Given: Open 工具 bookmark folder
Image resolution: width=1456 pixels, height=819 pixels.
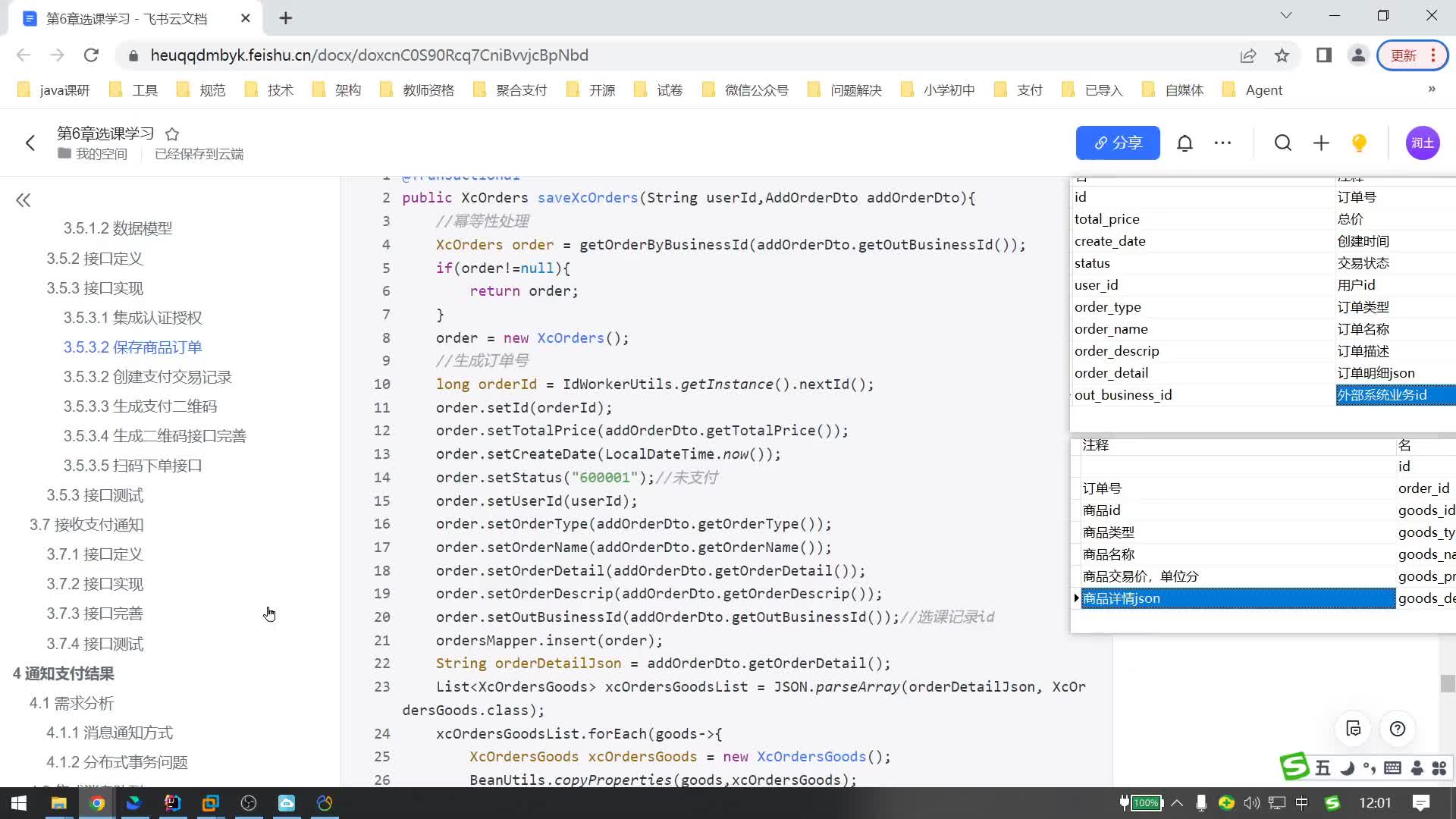Looking at the screenshot, I should click(x=133, y=90).
